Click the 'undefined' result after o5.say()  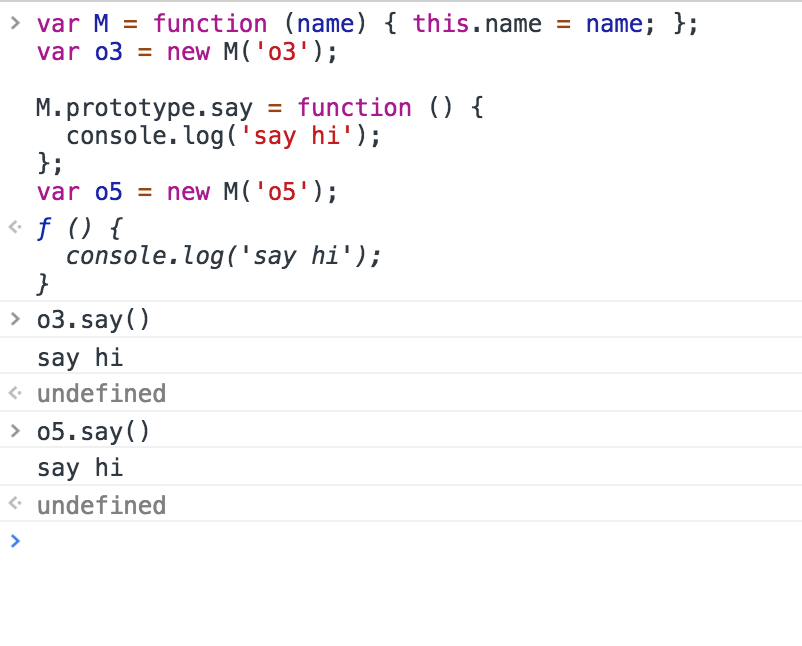coord(101,505)
